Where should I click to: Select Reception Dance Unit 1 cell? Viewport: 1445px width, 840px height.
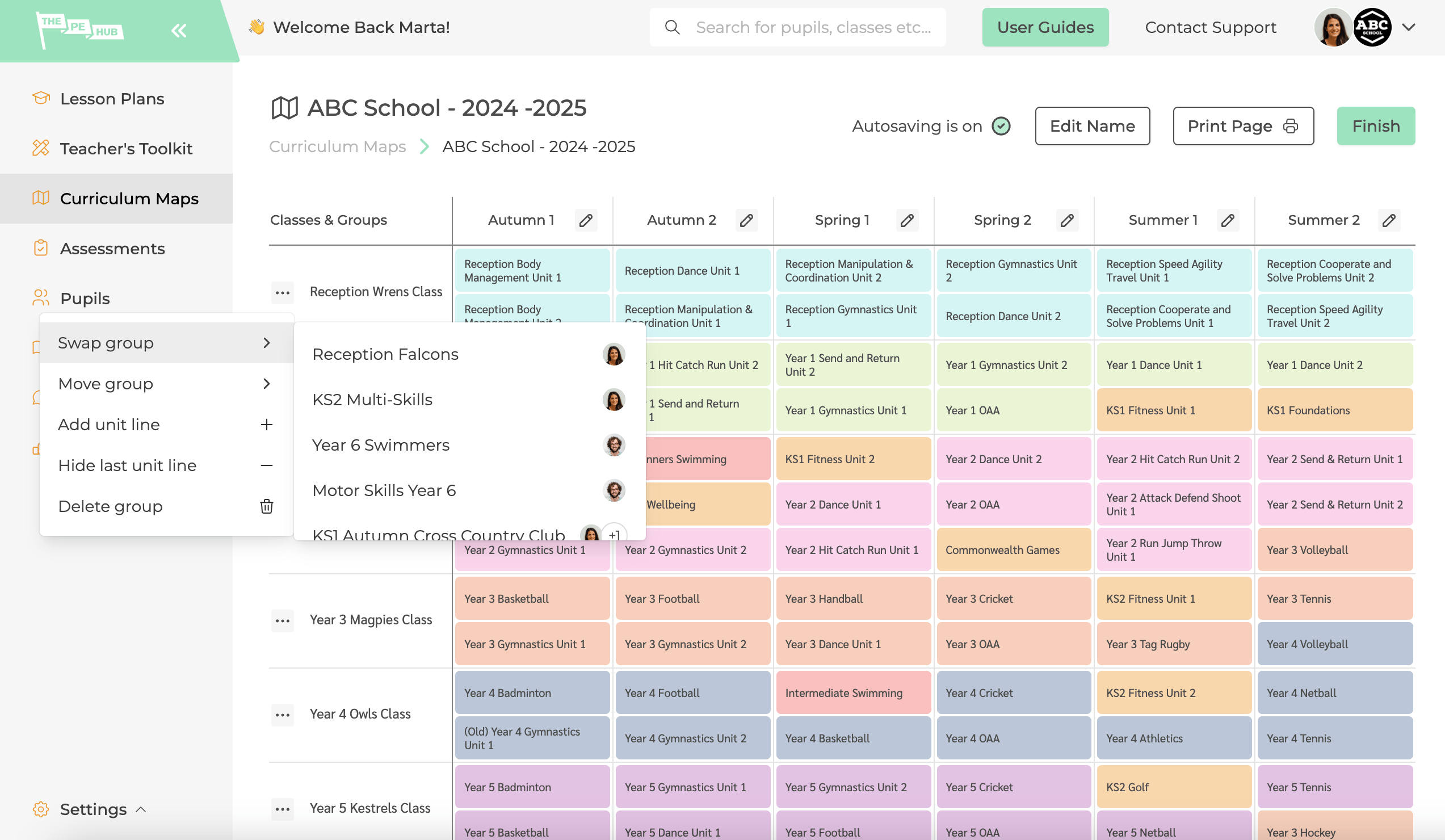pyautogui.click(x=692, y=270)
